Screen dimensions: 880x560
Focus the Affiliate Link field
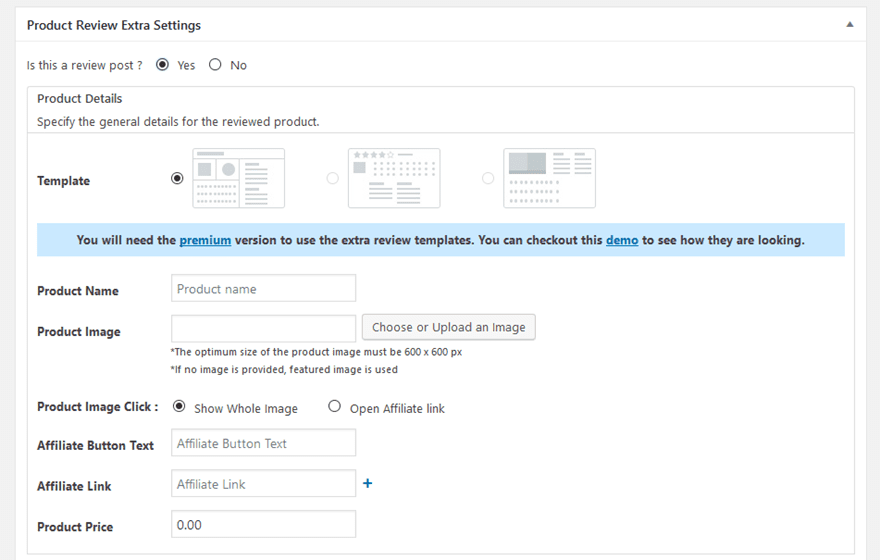click(x=263, y=484)
